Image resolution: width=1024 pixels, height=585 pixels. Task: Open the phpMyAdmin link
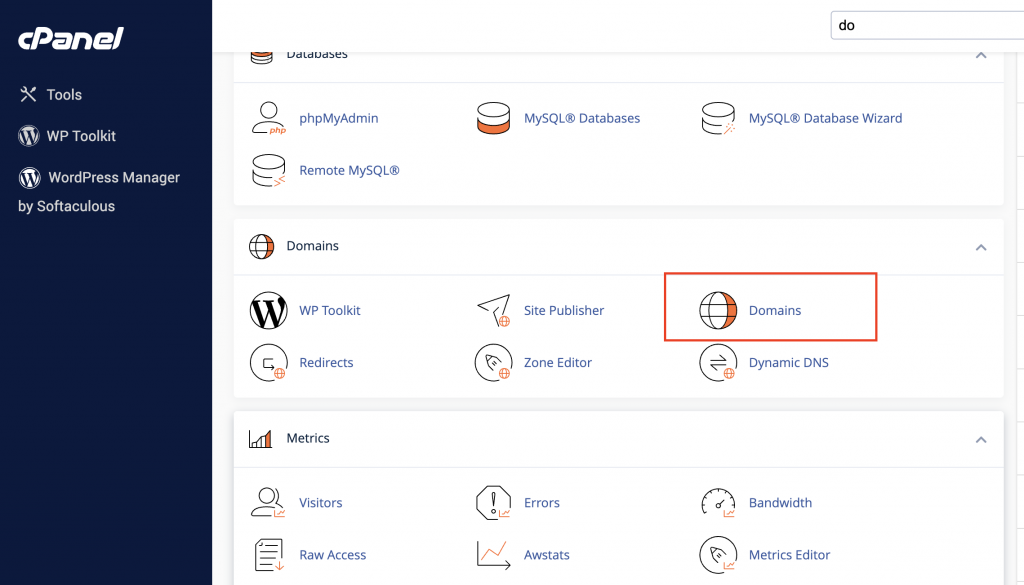(x=338, y=118)
